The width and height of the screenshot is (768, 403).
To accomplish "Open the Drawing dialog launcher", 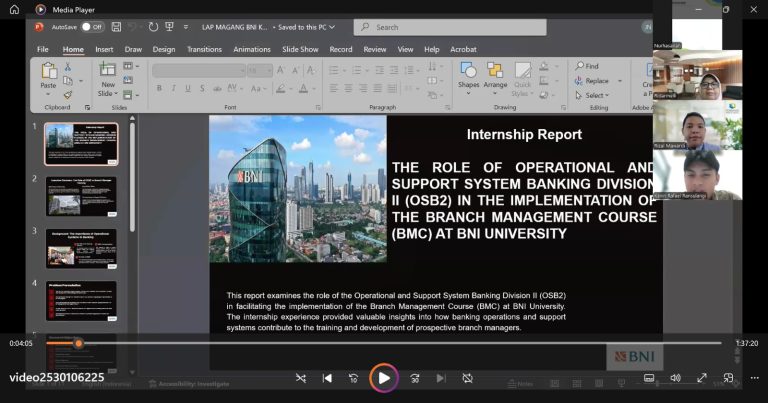I will [x=563, y=107].
